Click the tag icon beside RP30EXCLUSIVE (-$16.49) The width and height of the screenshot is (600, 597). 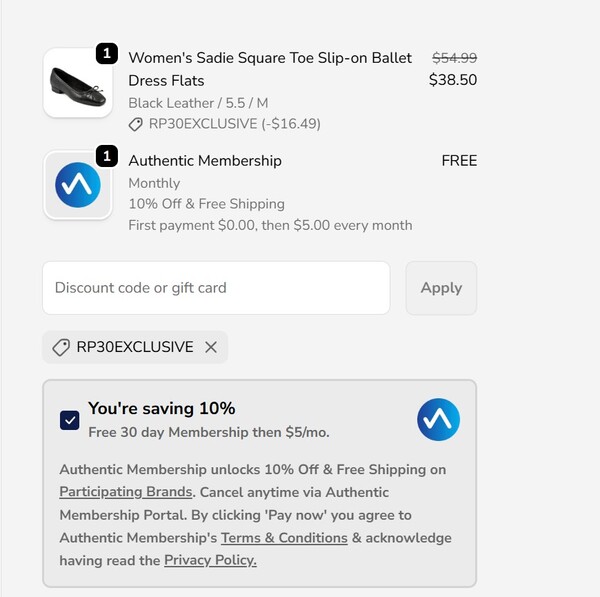(136, 125)
